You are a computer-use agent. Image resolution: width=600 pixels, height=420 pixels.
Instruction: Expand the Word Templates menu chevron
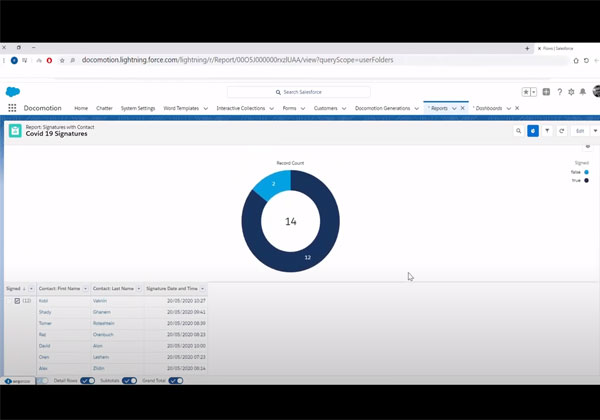pos(205,108)
